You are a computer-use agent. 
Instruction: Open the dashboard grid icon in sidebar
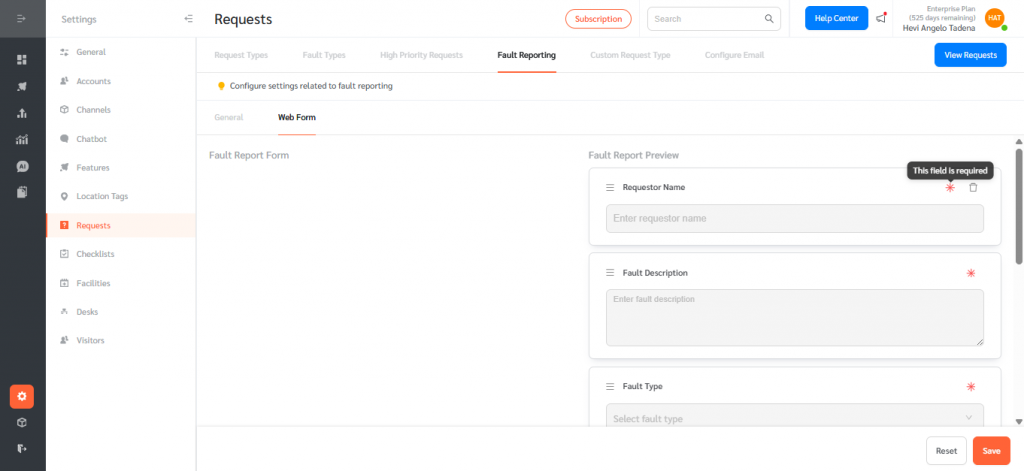(x=22, y=60)
